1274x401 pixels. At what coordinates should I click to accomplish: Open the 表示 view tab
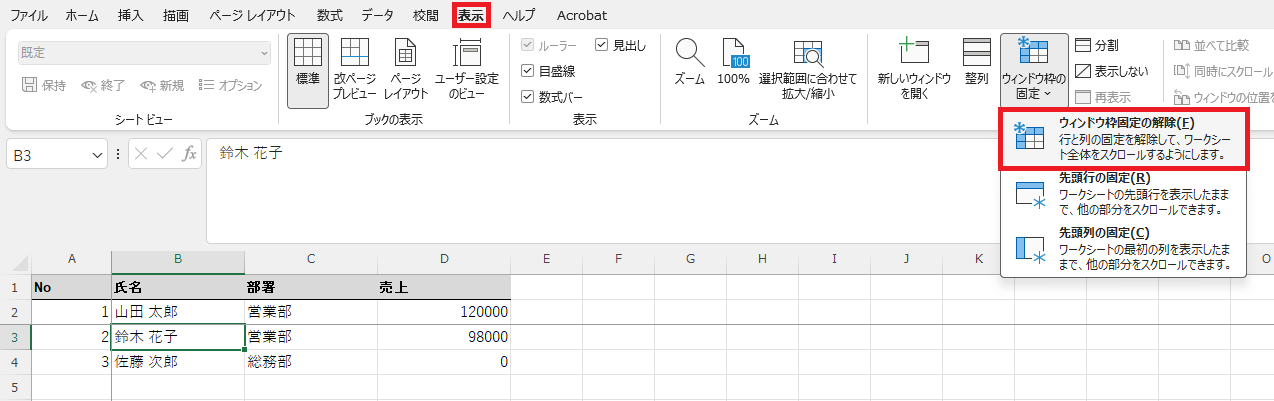[x=471, y=15]
